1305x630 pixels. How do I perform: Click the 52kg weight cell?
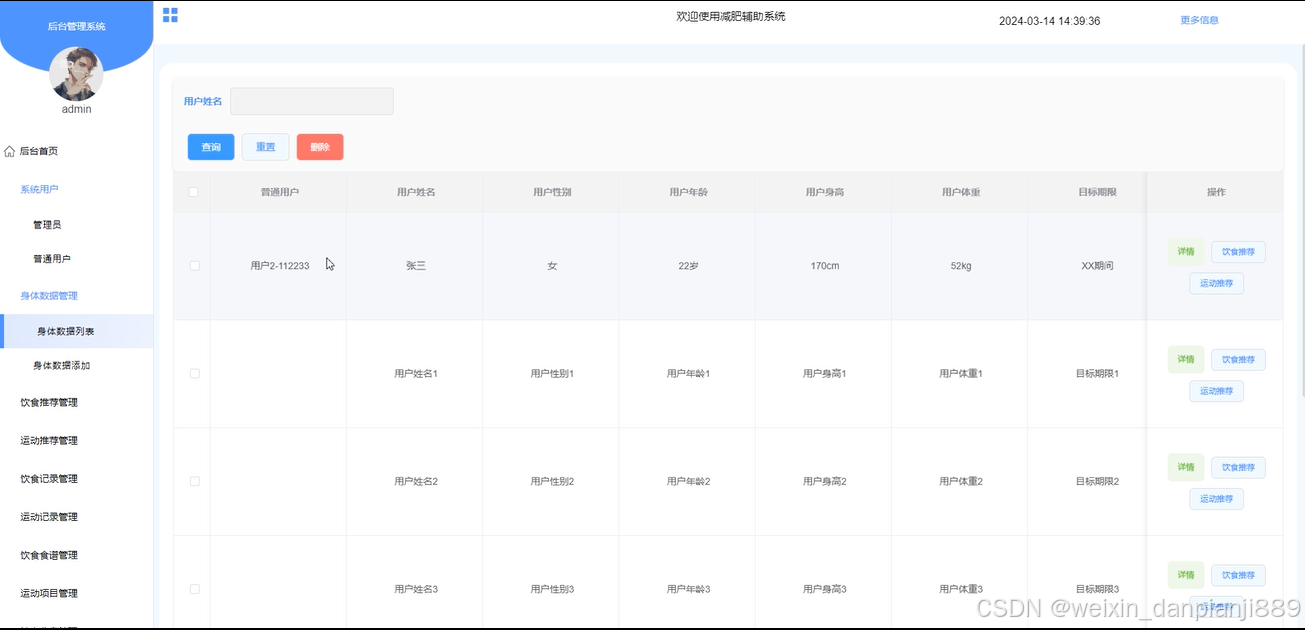coord(961,266)
